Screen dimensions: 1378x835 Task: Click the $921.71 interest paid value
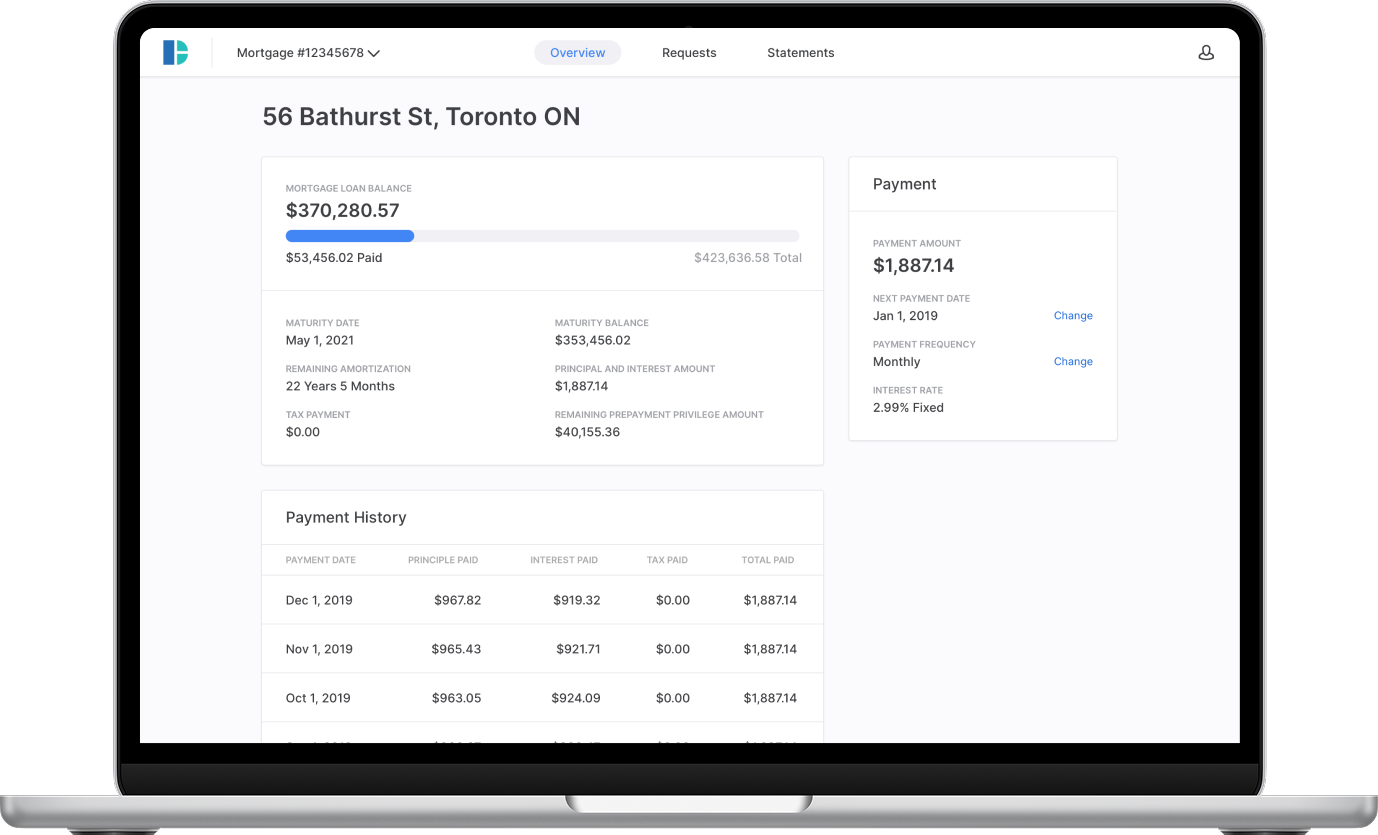click(579, 650)
